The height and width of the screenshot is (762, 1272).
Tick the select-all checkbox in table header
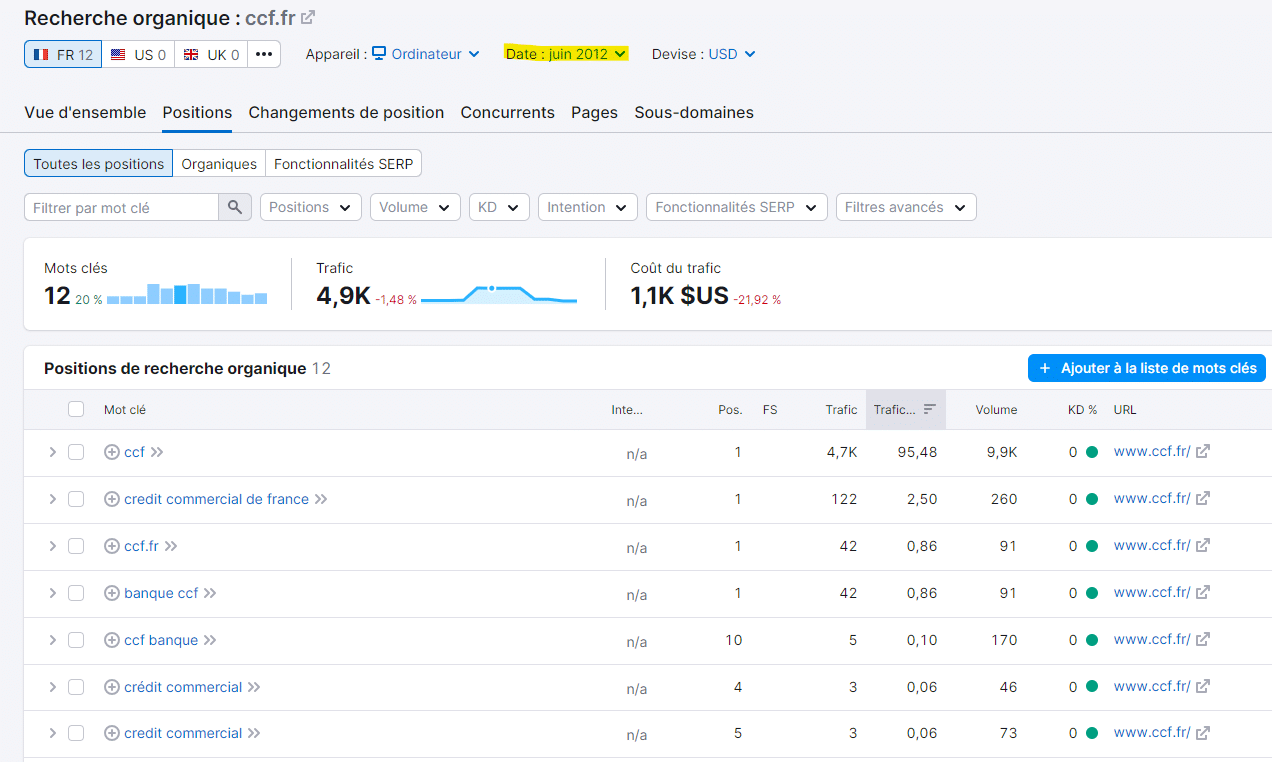[x=76, y=409]
